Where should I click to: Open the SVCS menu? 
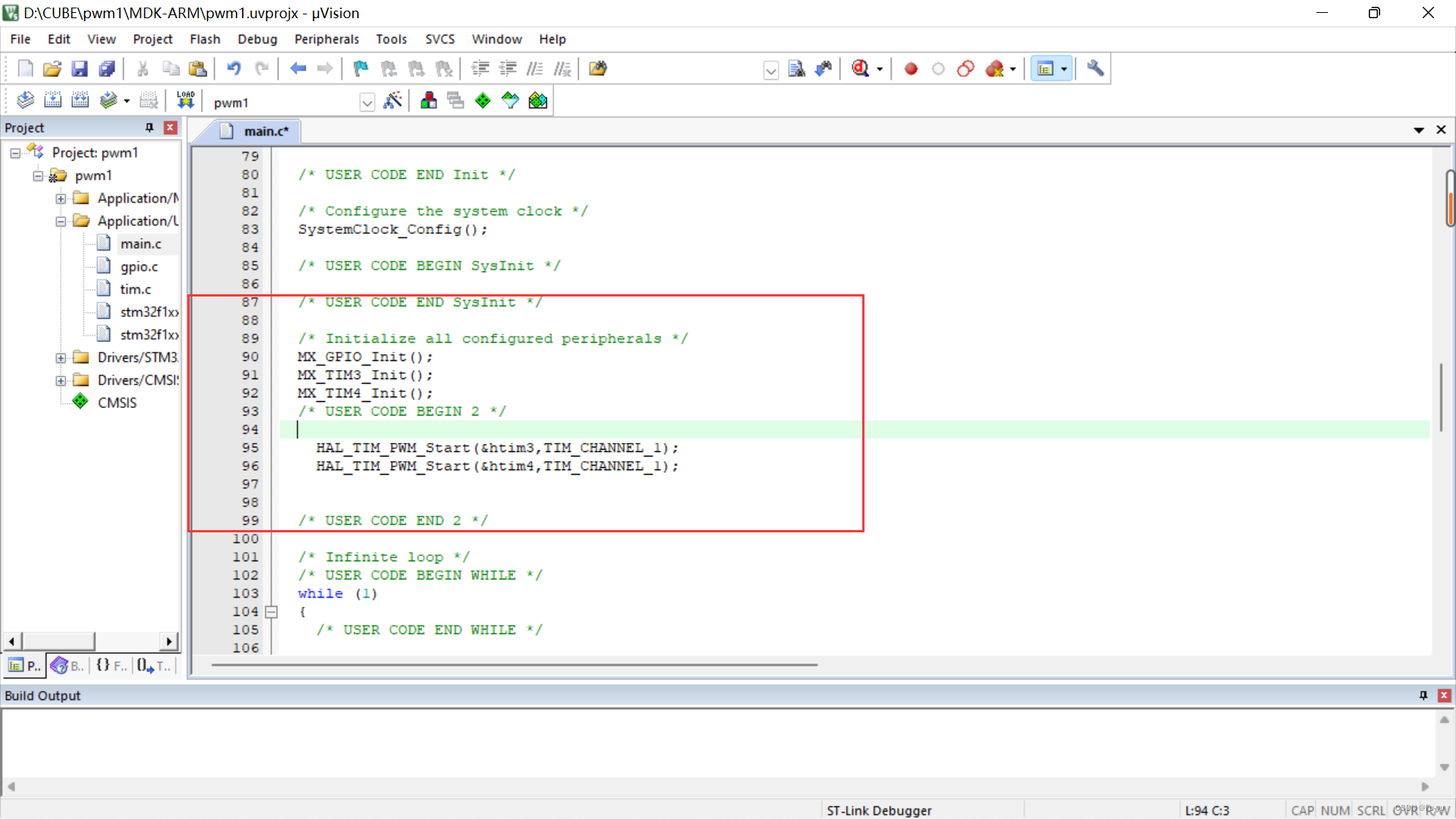(x=440, y=39)
